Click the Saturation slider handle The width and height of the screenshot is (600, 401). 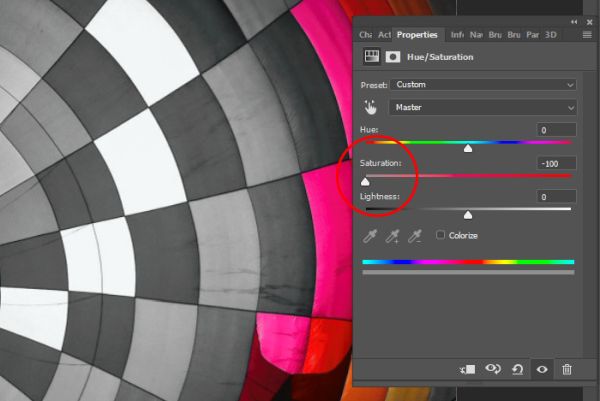coord(365,181)
